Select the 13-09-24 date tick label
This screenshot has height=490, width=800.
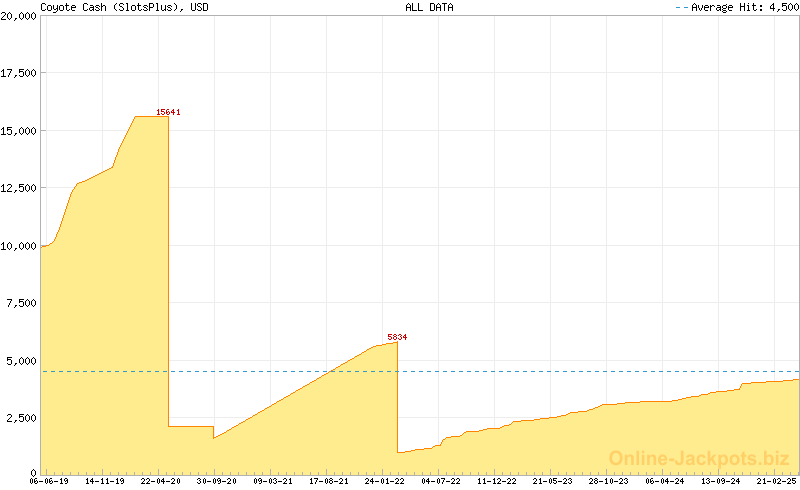pyautogui.click(x=721, y=481)
